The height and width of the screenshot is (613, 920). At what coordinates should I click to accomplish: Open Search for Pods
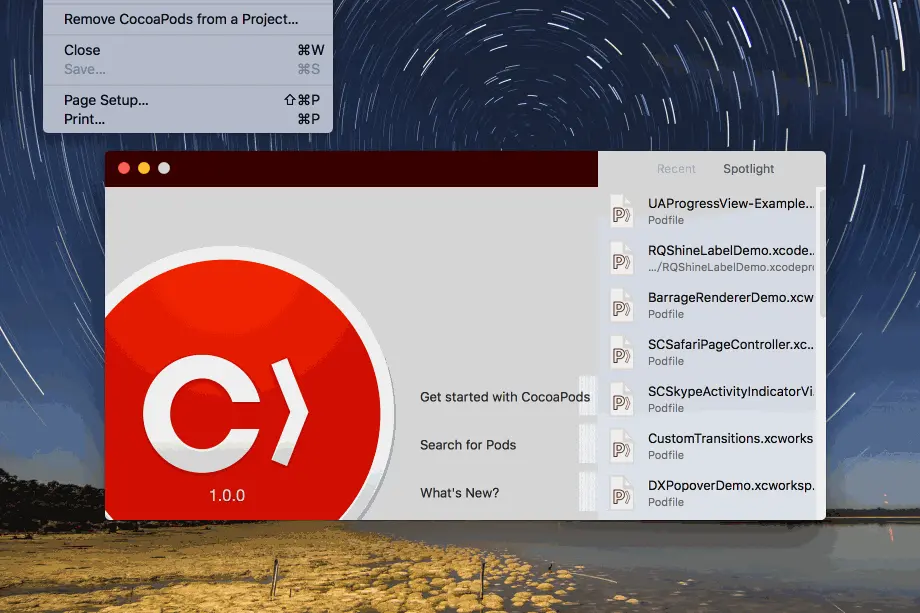468,445
